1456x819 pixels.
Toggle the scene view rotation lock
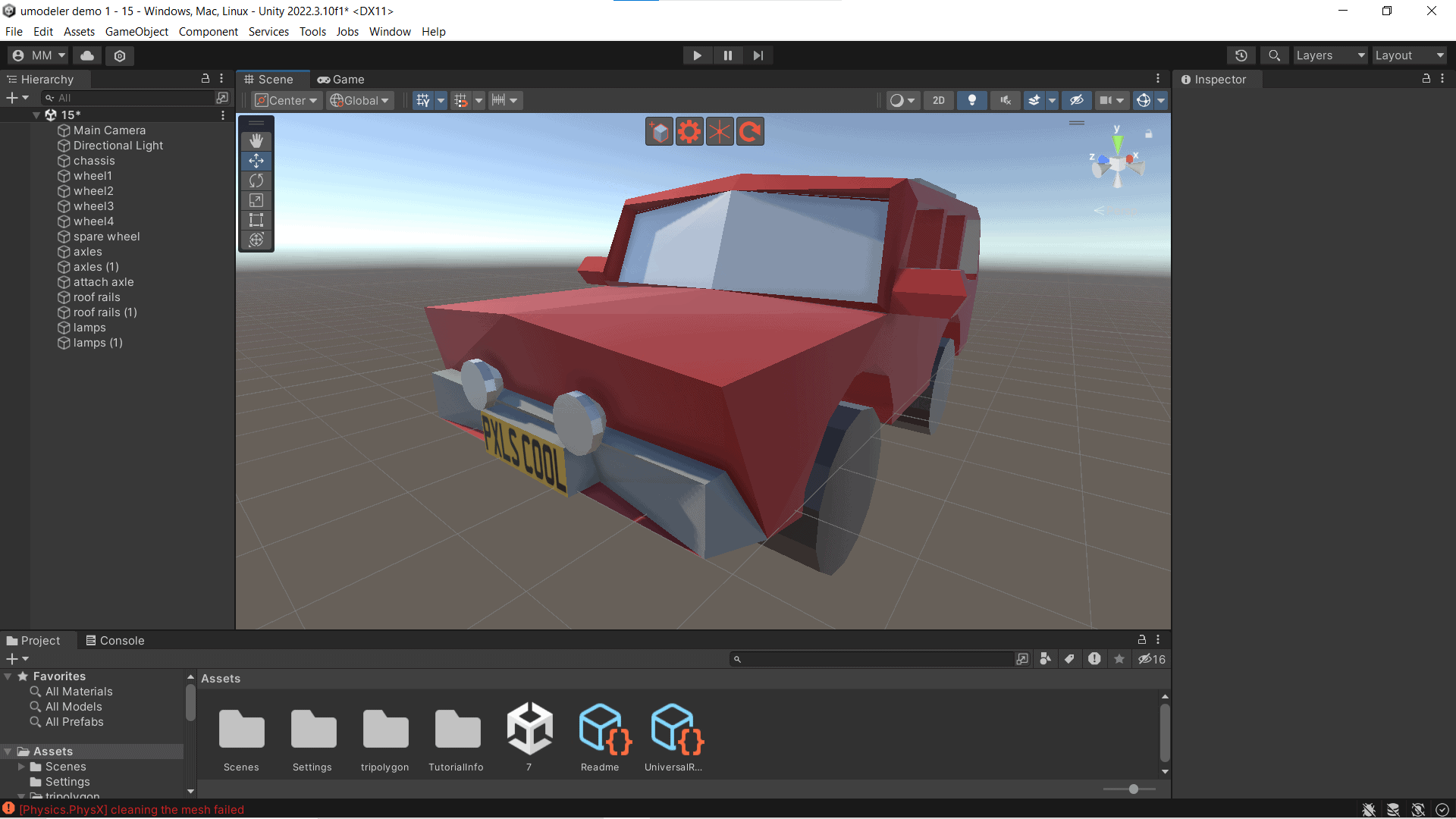point(1148,134)
